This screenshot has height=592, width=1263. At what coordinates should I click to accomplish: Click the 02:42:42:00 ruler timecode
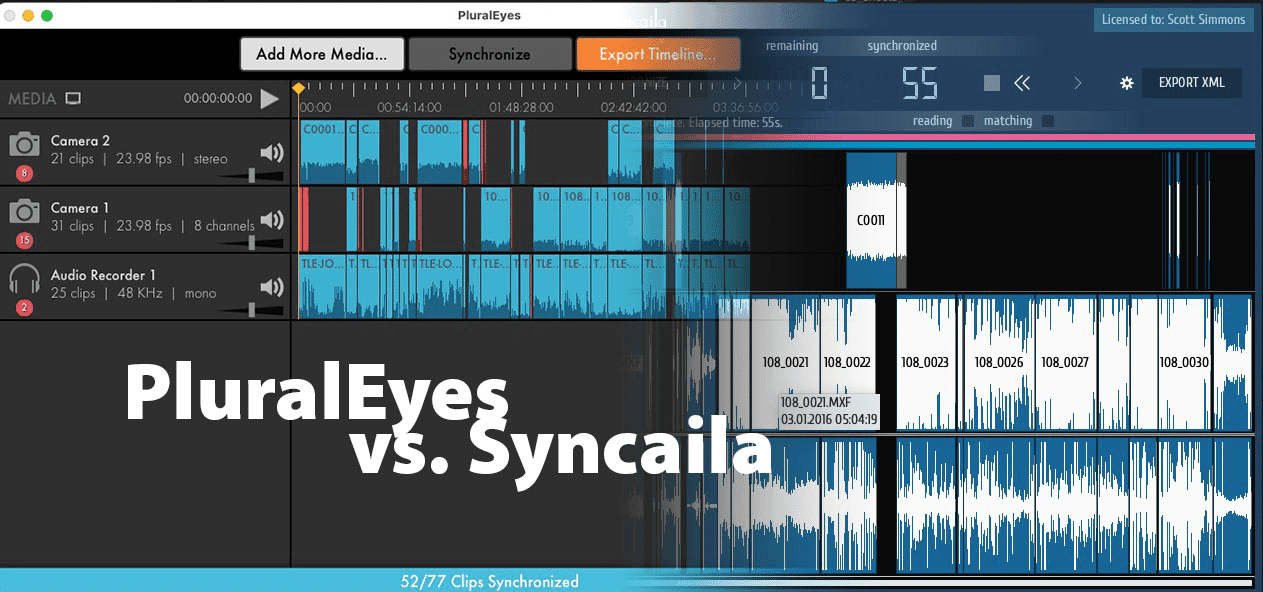[x=633, y=107]
